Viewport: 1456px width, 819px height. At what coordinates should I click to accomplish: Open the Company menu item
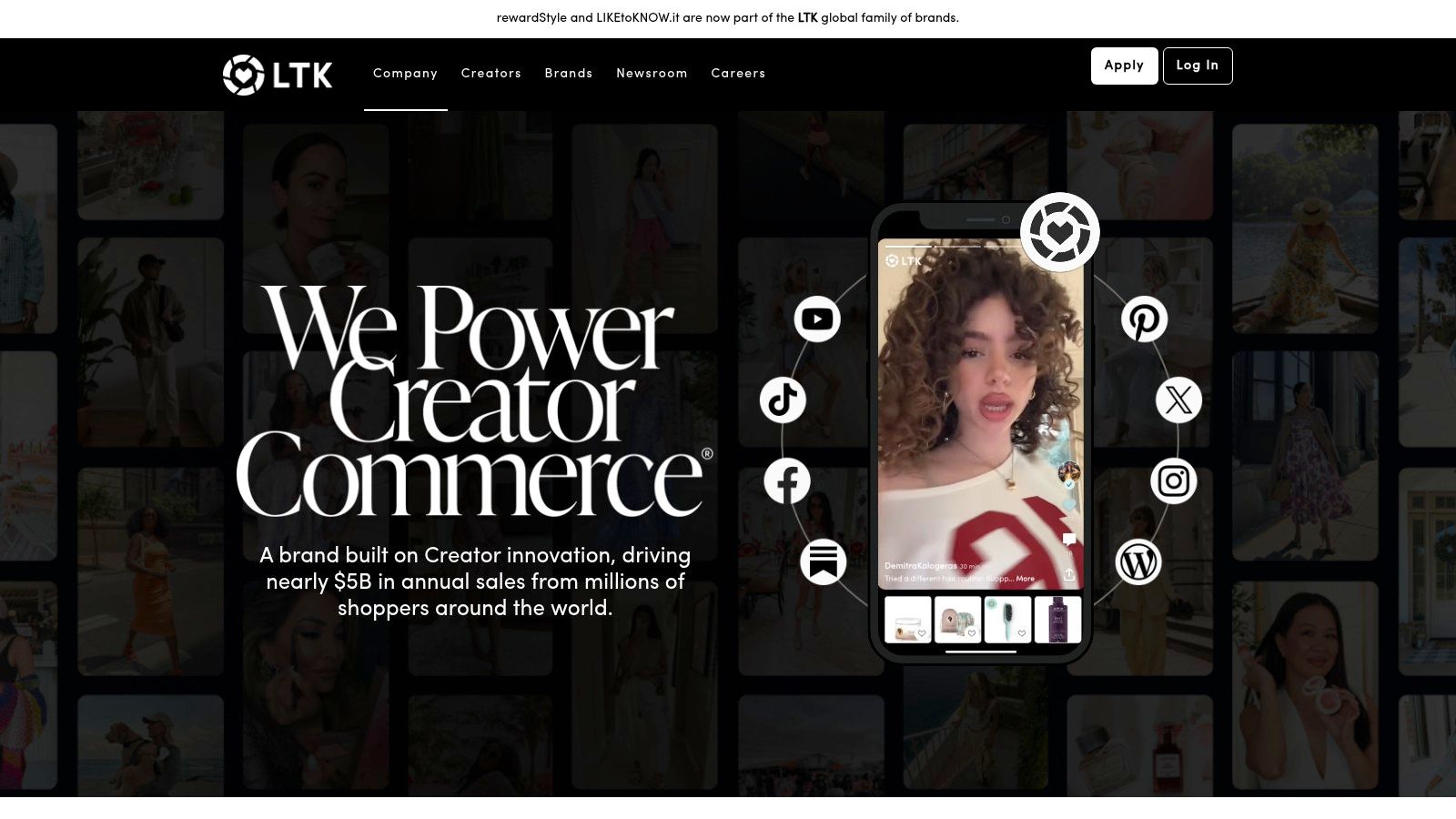click(x=405, y=74)
